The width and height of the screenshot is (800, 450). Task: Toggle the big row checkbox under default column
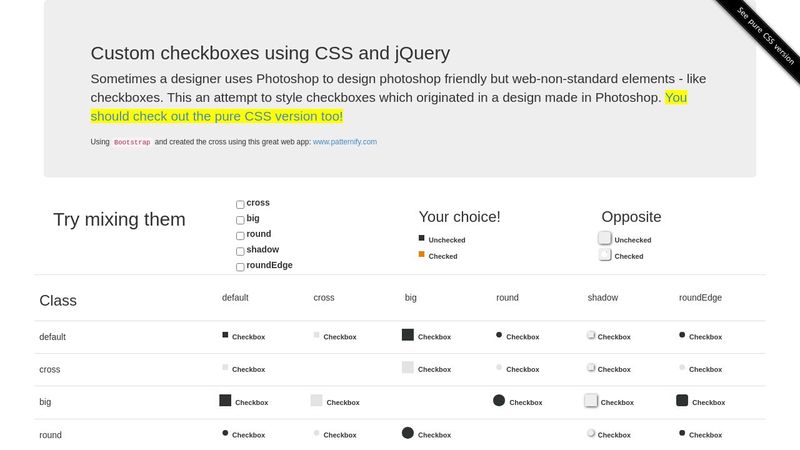tap(225, 400)
